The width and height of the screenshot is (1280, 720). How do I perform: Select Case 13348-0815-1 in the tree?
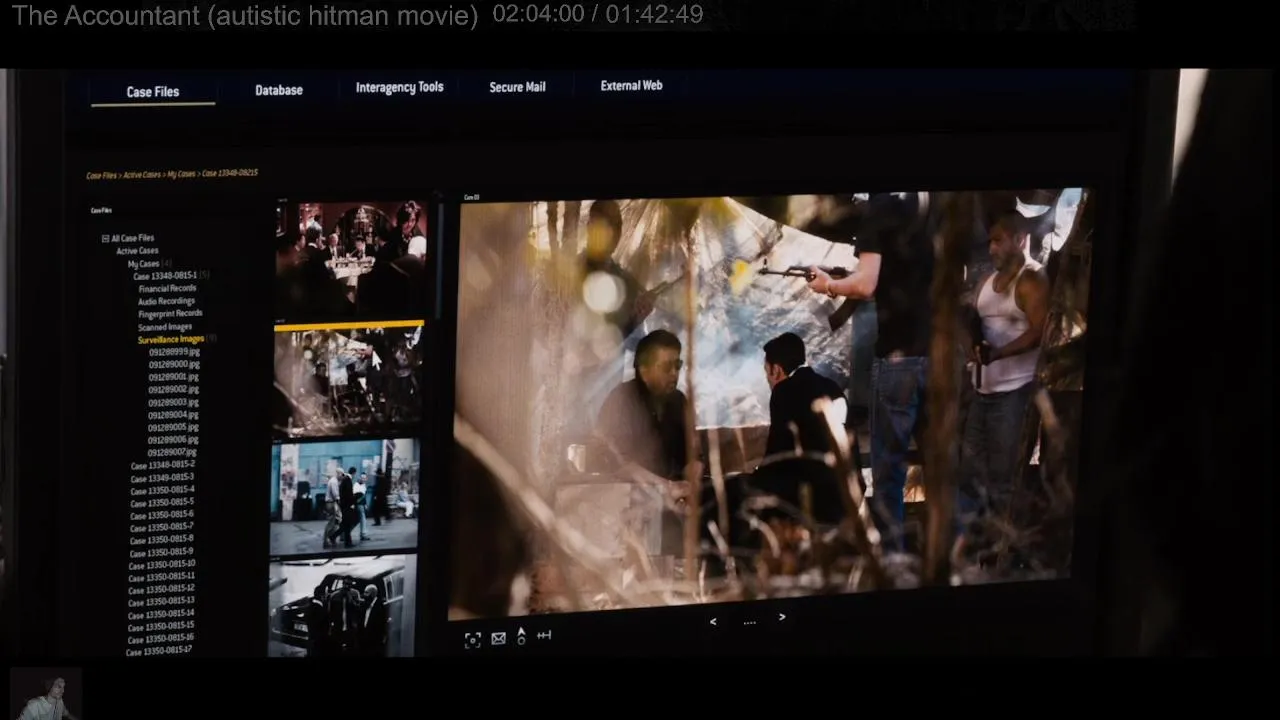pyautogui.click(x=165, y=276)
